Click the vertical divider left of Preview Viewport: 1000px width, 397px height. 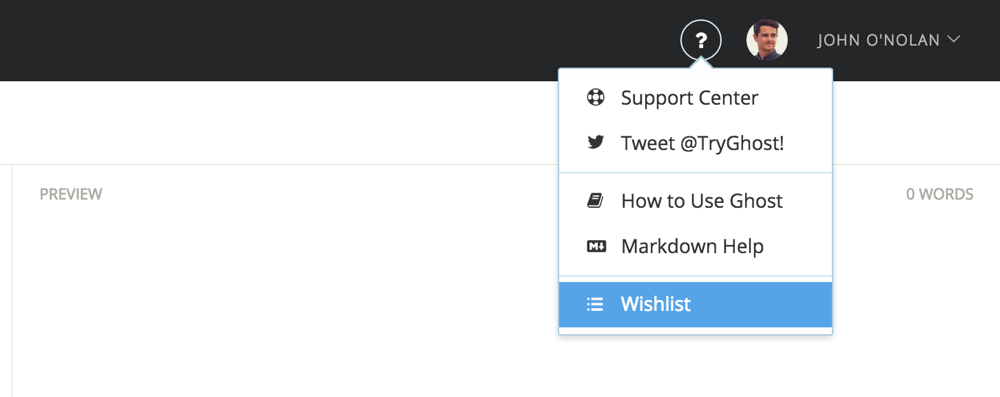coord(12,281)
